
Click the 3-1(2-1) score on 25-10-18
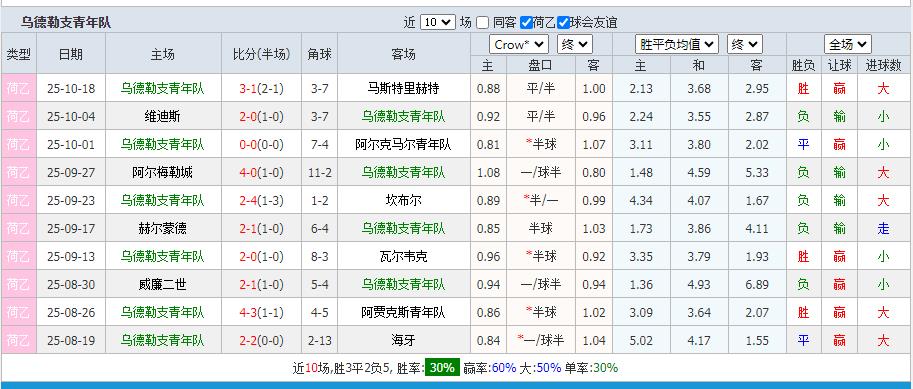pos(261,89)
